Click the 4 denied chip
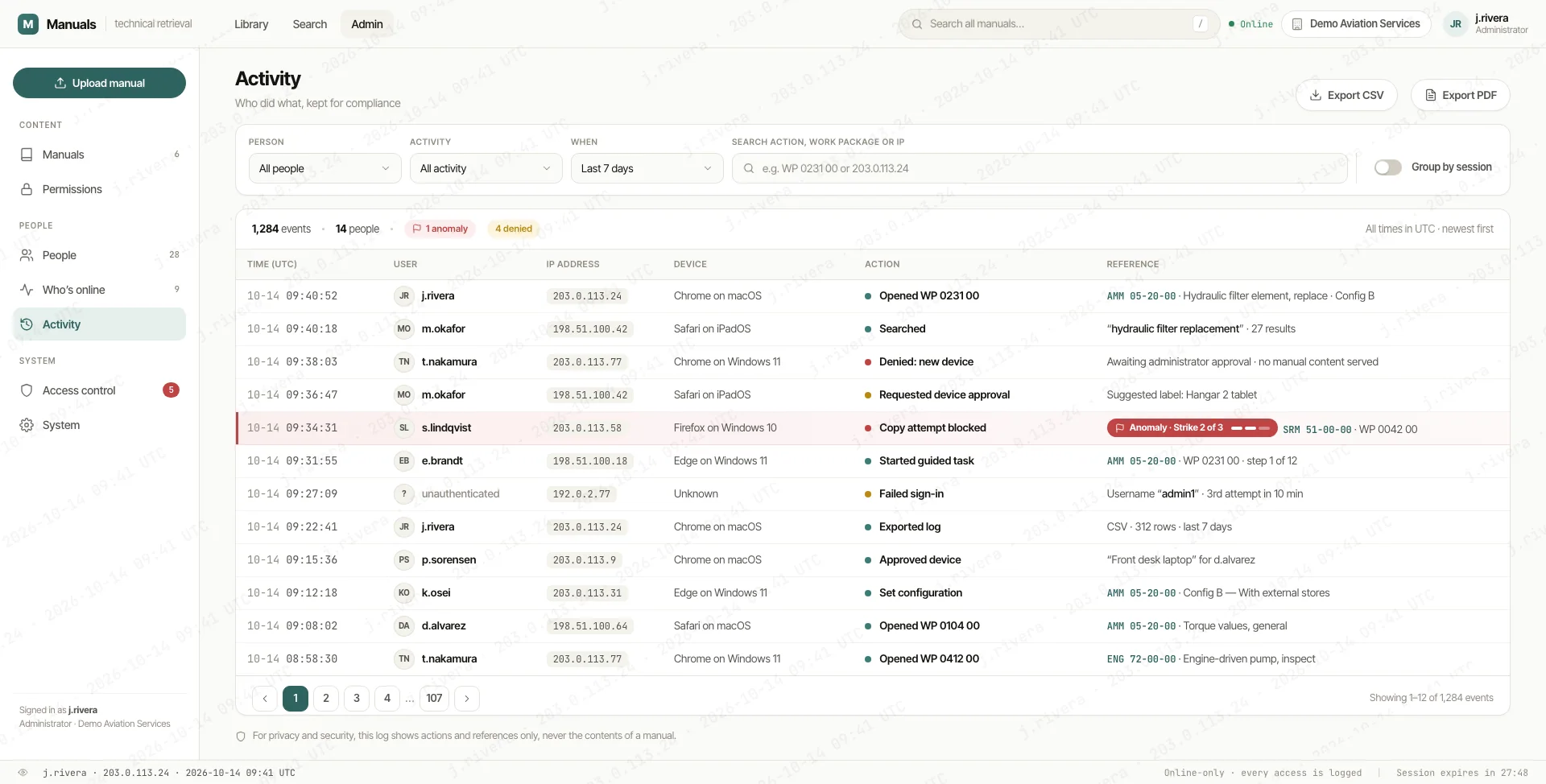1546x784 pixels. click(514, 229)
